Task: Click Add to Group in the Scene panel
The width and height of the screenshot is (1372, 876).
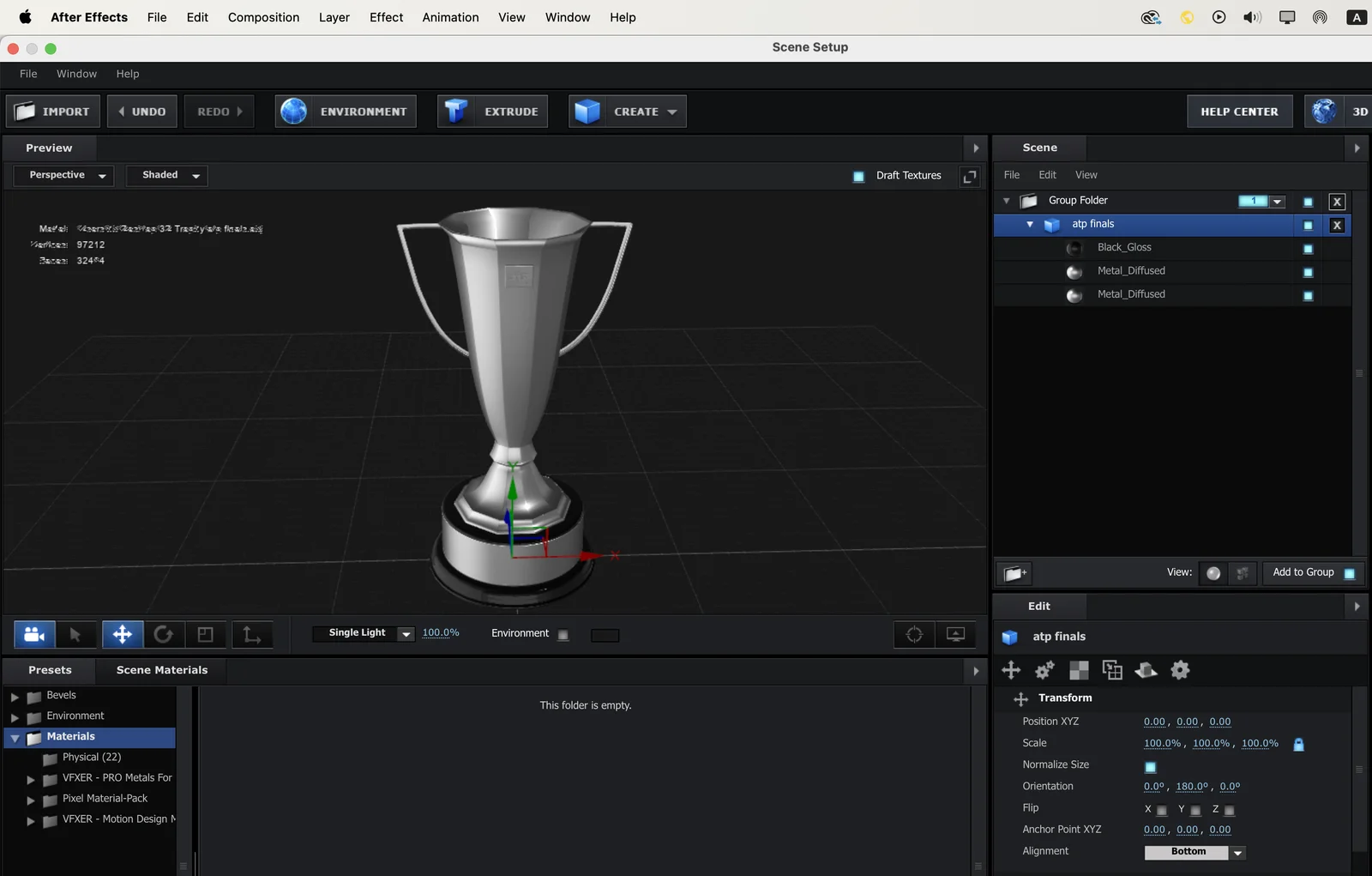Action: coord(1303,572)
